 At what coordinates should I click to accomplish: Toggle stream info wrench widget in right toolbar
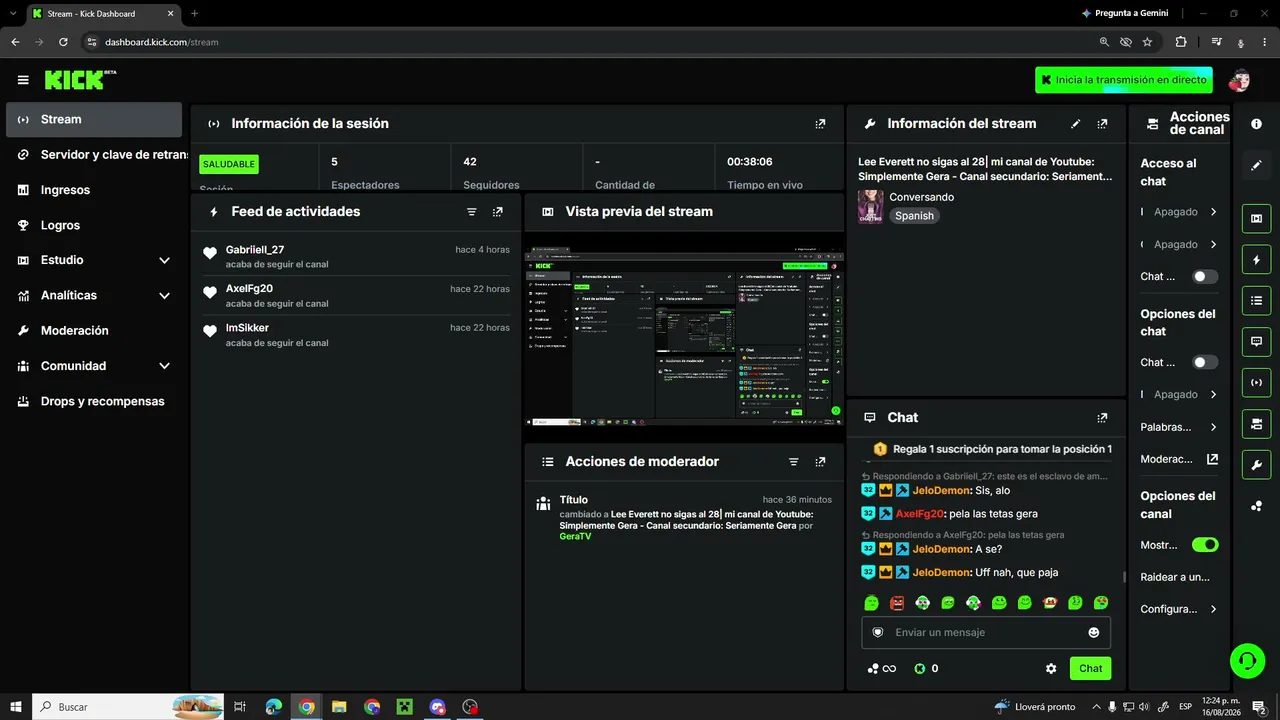point(1256,464)
